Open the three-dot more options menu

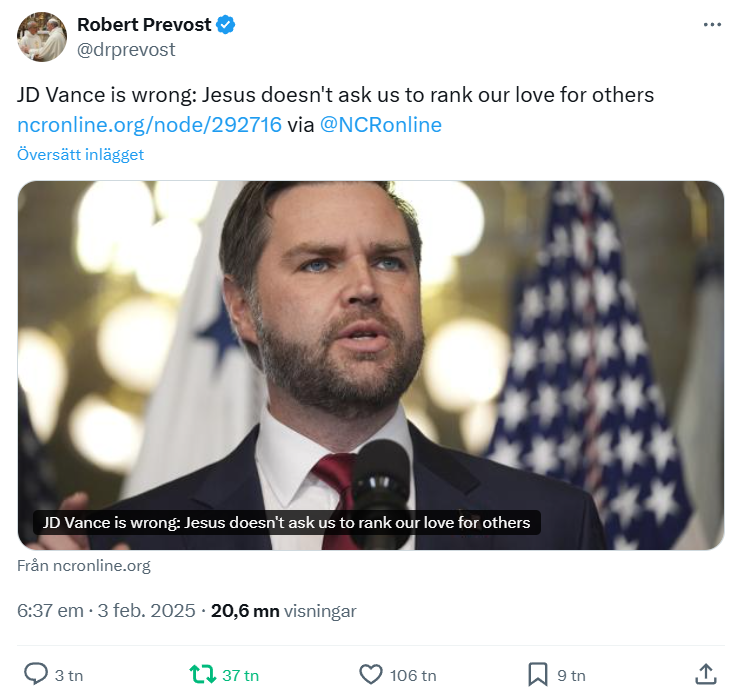(x=711, y=24)
